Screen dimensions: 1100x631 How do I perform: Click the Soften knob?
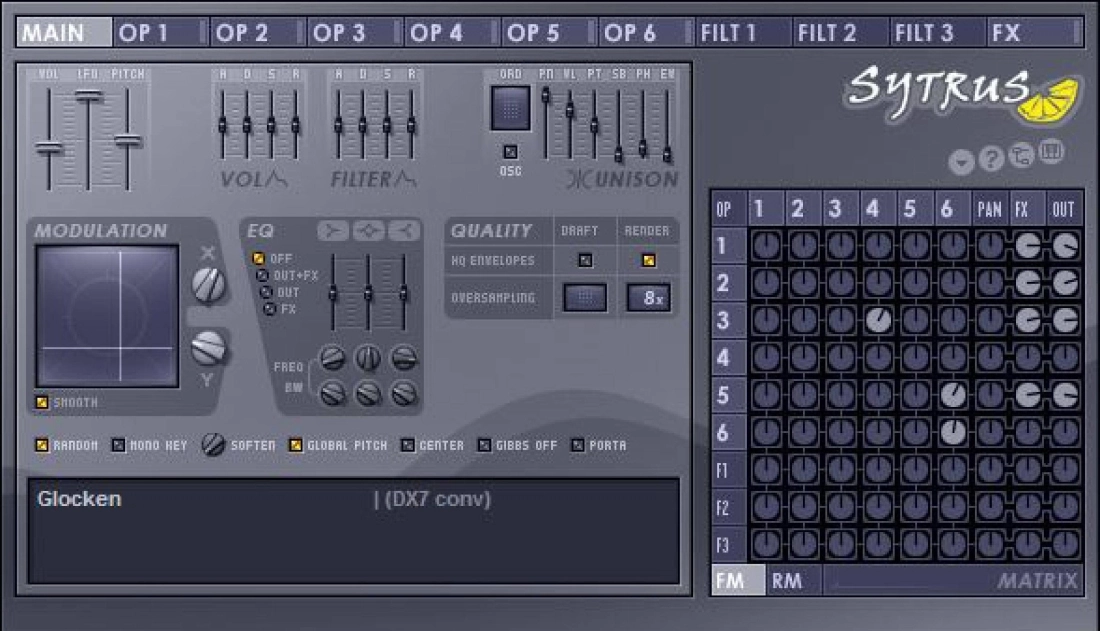click(x=213, y=444)
